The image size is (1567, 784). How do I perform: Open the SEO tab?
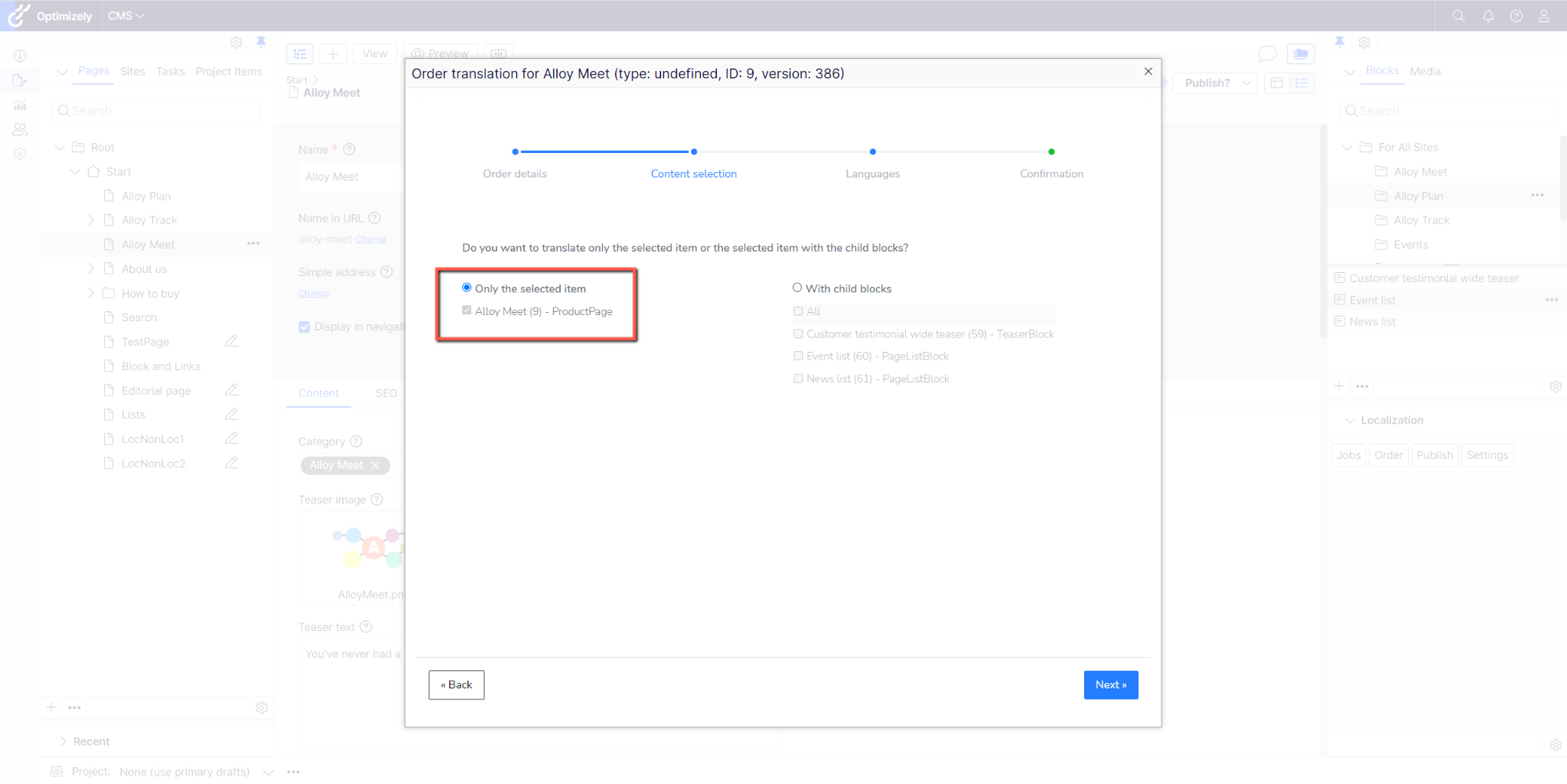pos(386,393)
